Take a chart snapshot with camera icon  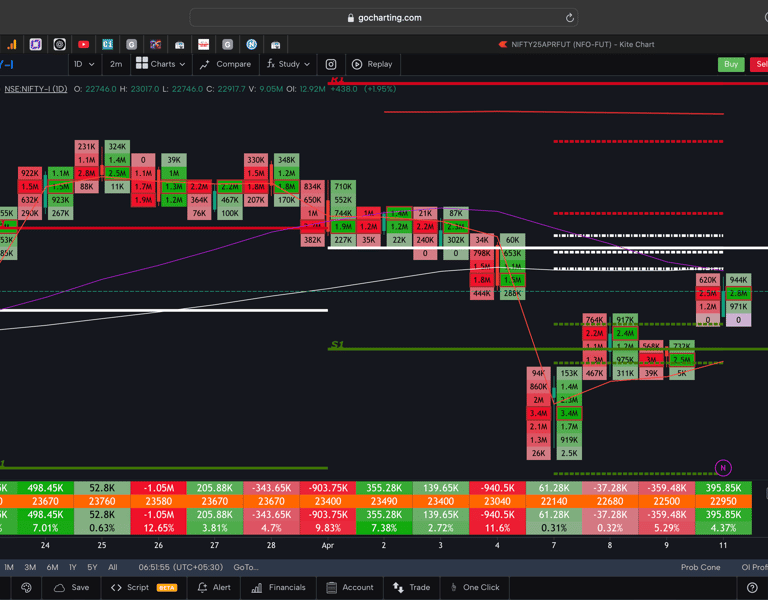tap(331, 64)
